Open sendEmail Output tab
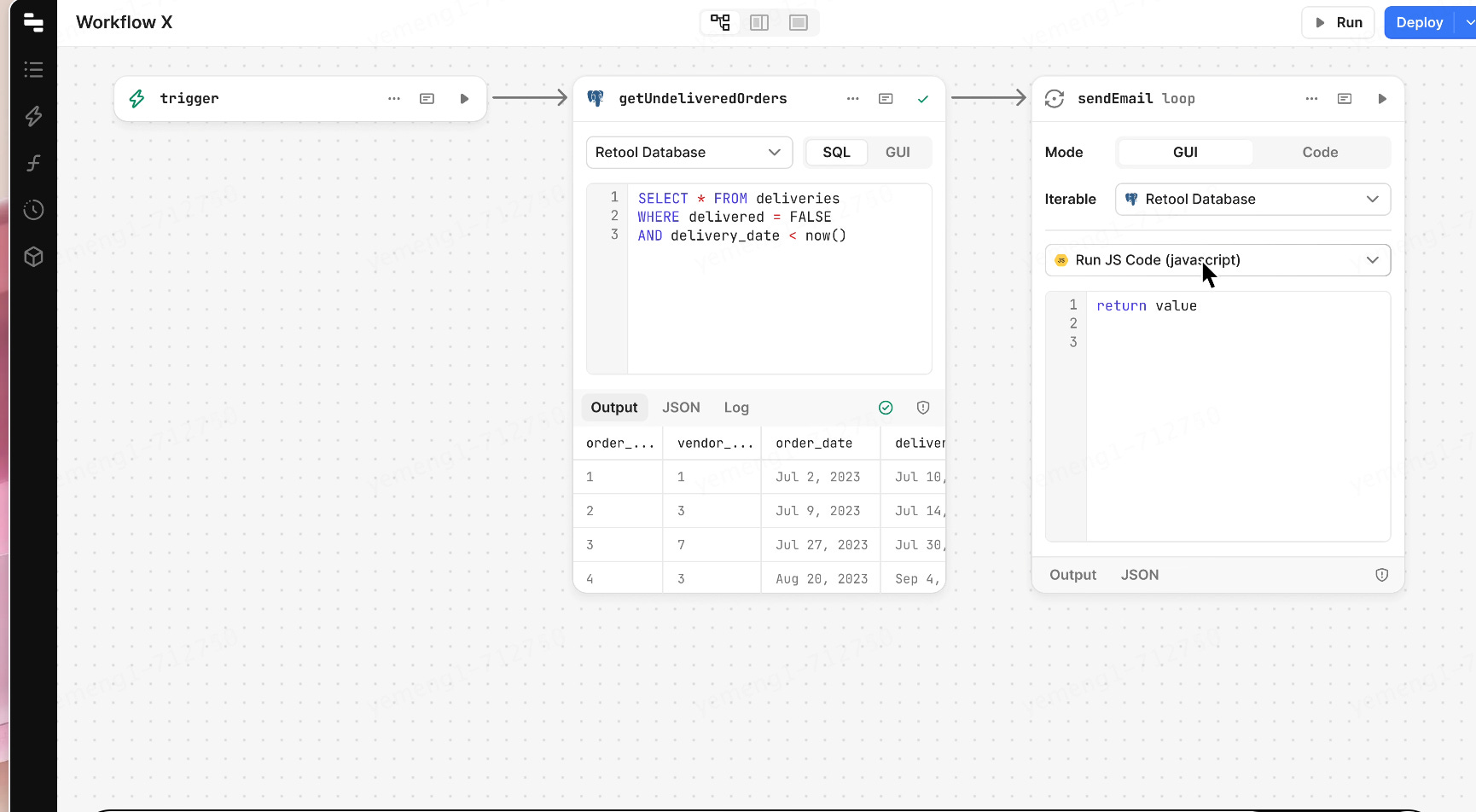This screenshot has width=1476, height=812. [1072, 575]
